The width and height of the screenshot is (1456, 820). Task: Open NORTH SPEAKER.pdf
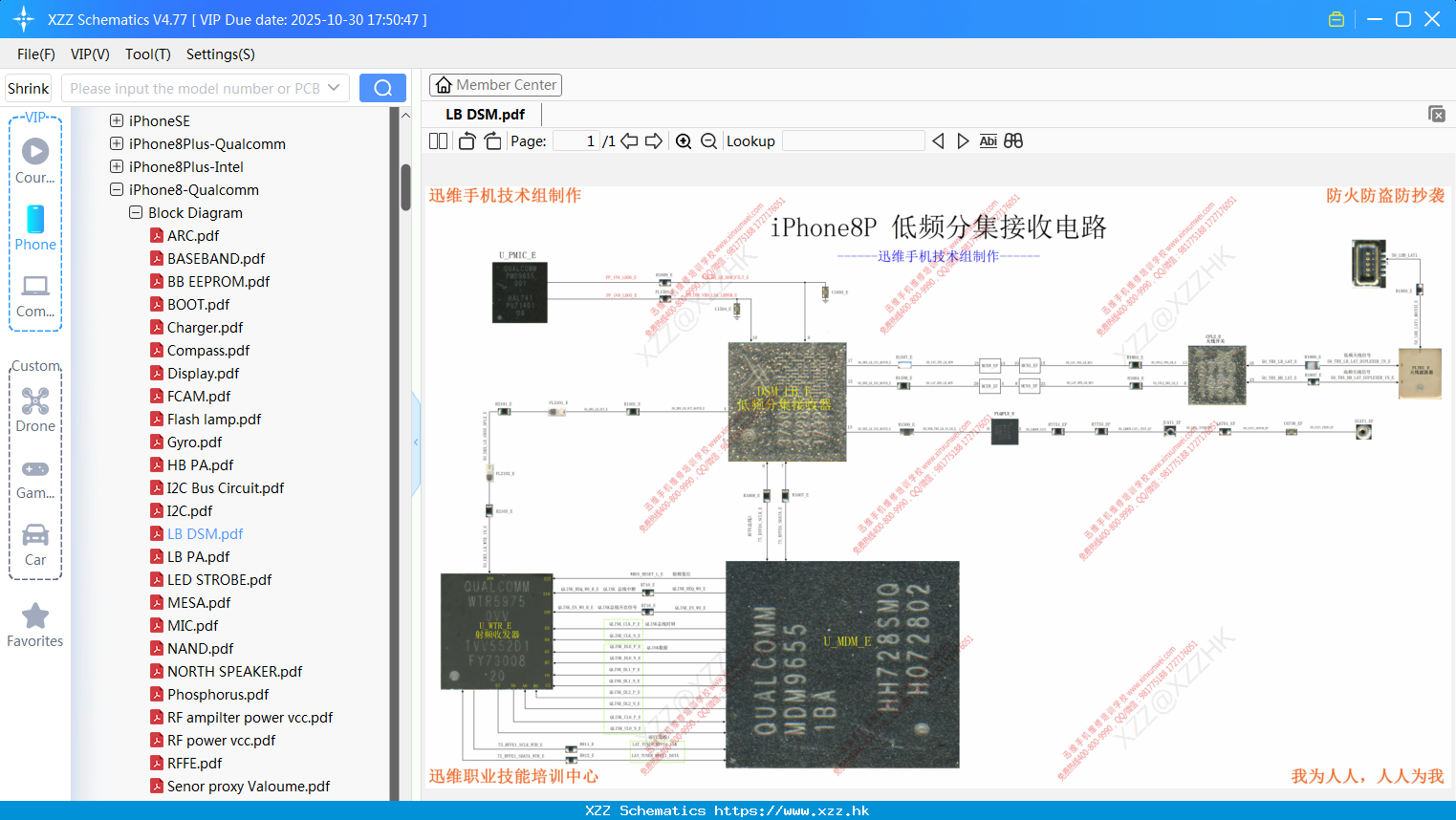tap(234, 671)
